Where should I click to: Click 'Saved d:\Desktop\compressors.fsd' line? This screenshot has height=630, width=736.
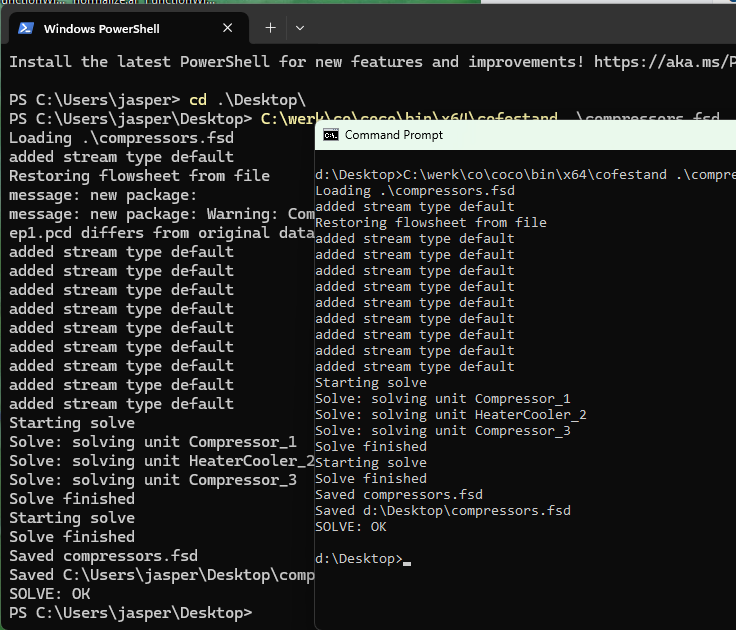(442, 511)
